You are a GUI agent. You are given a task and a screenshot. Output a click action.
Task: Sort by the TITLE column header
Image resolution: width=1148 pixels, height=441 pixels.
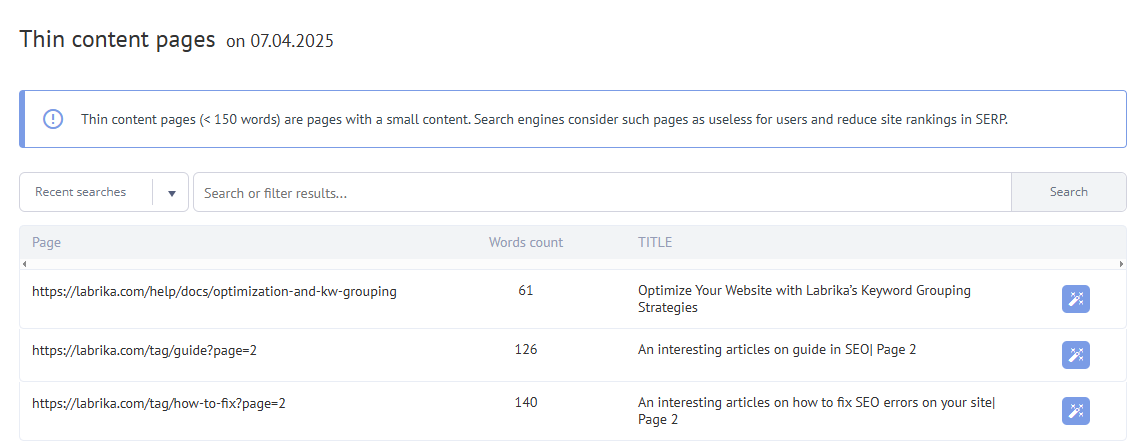tap(655, 242)
